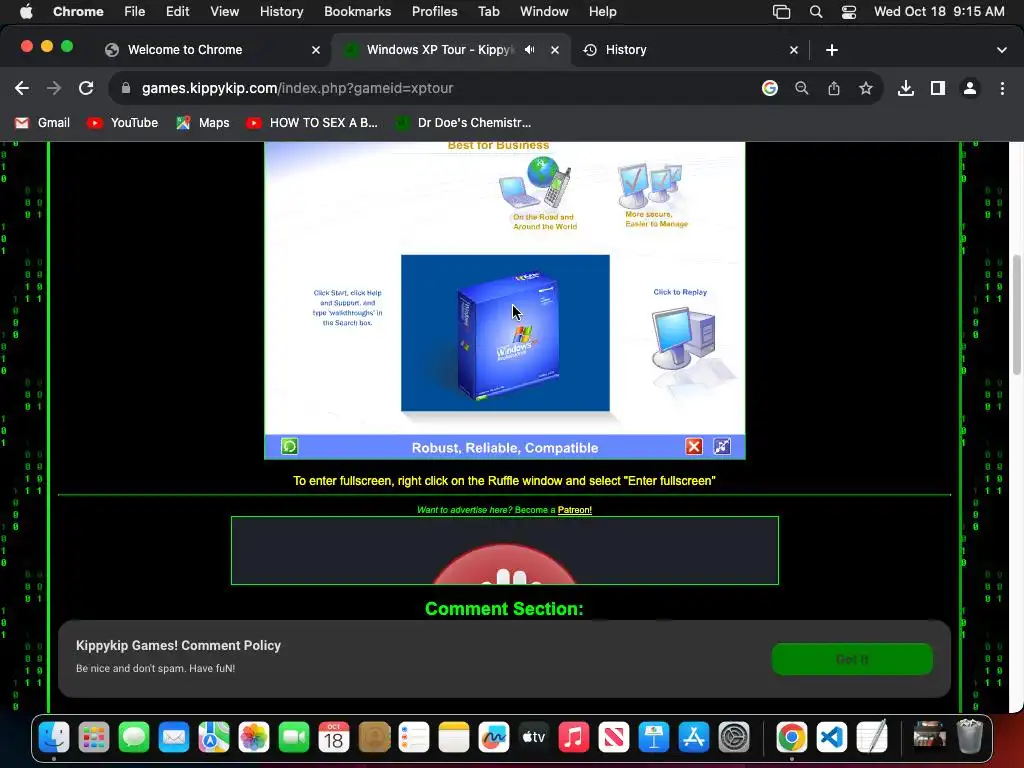Open the YouTube bookmark
The image size is (1024, 768).
[123, 123]
